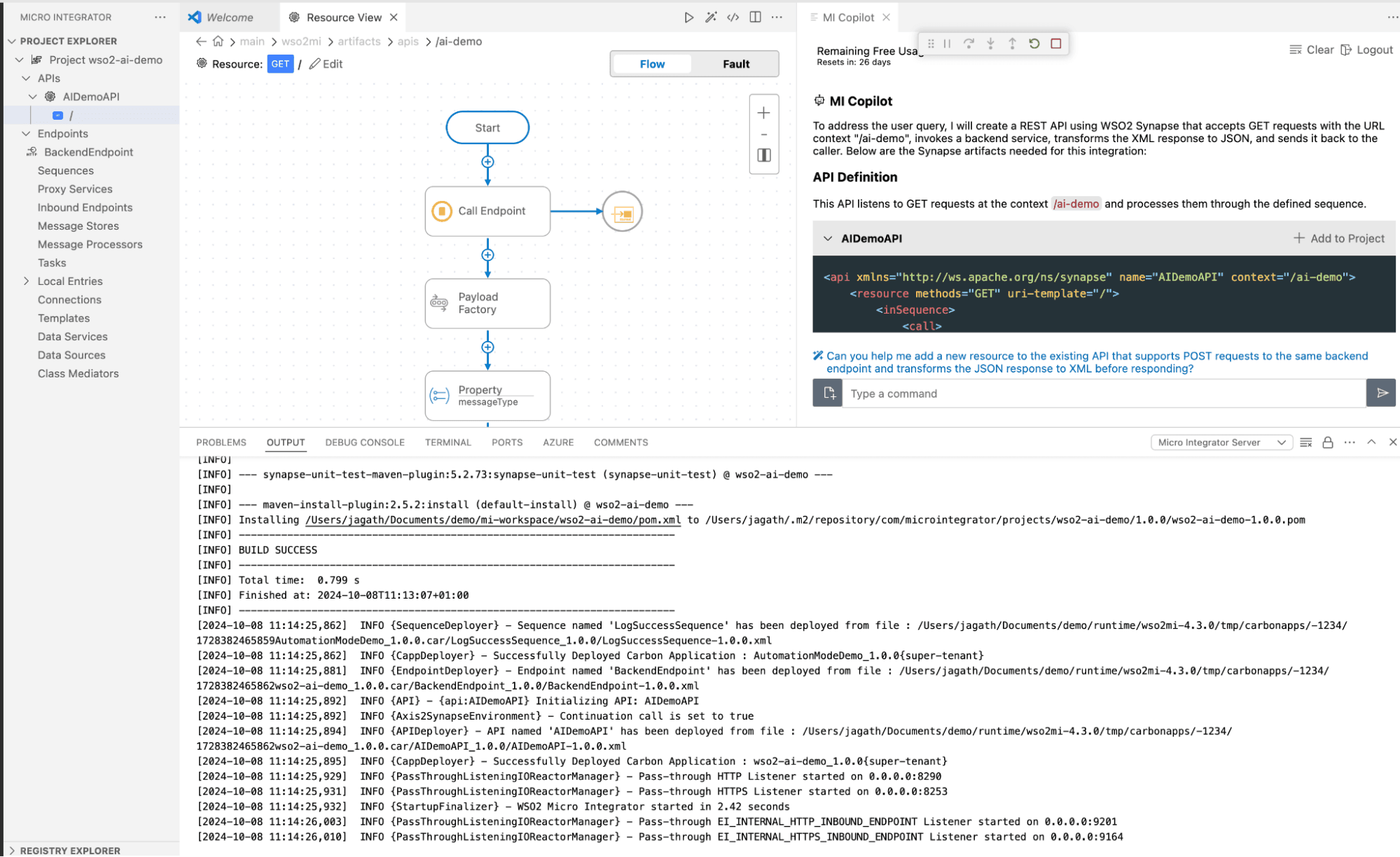Switch to the TERMINAL panel tab
This screenshot has height=857, width=1400.
pyautogui.click(x=448, y=443)
